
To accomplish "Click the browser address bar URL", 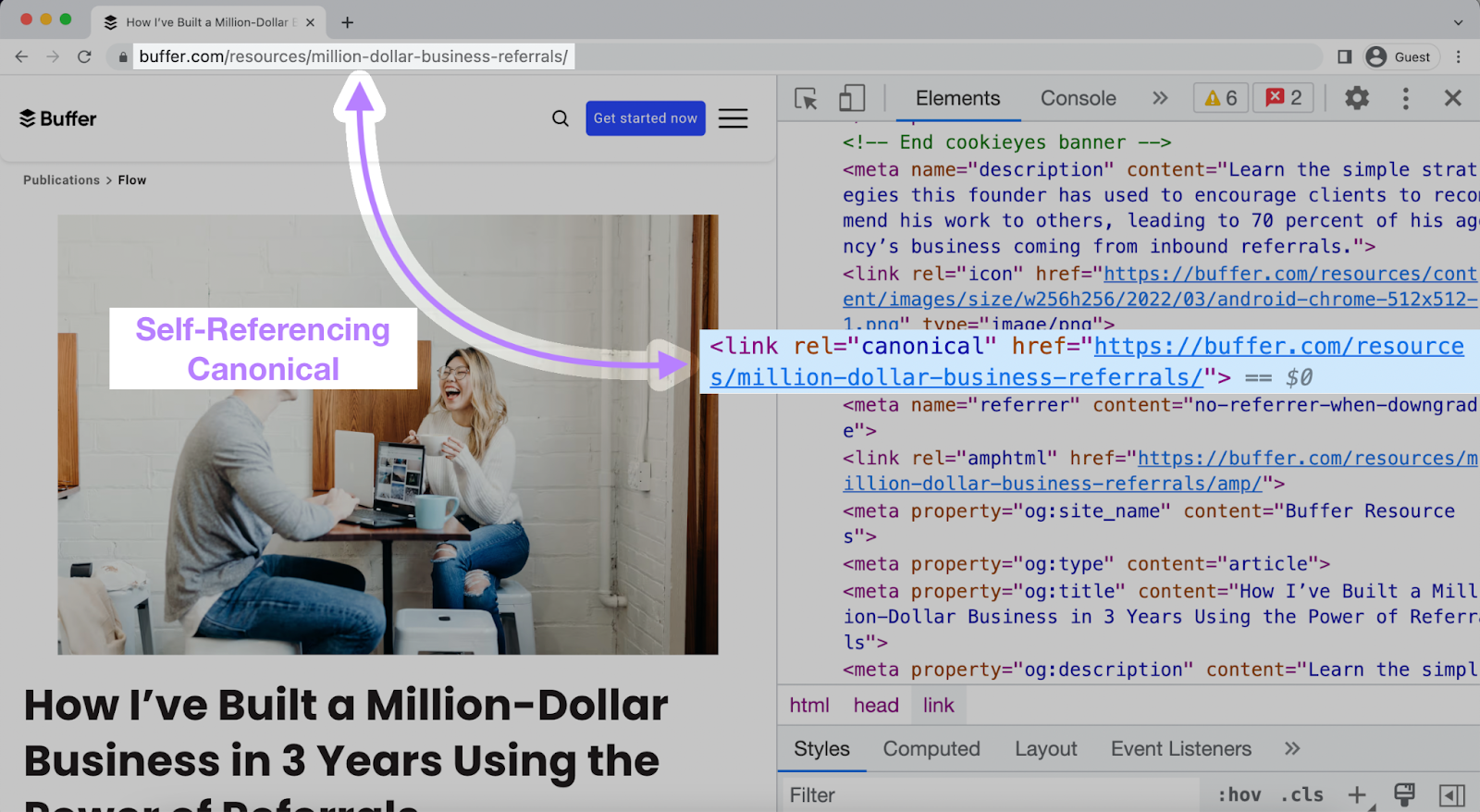I will pos(353,56).
